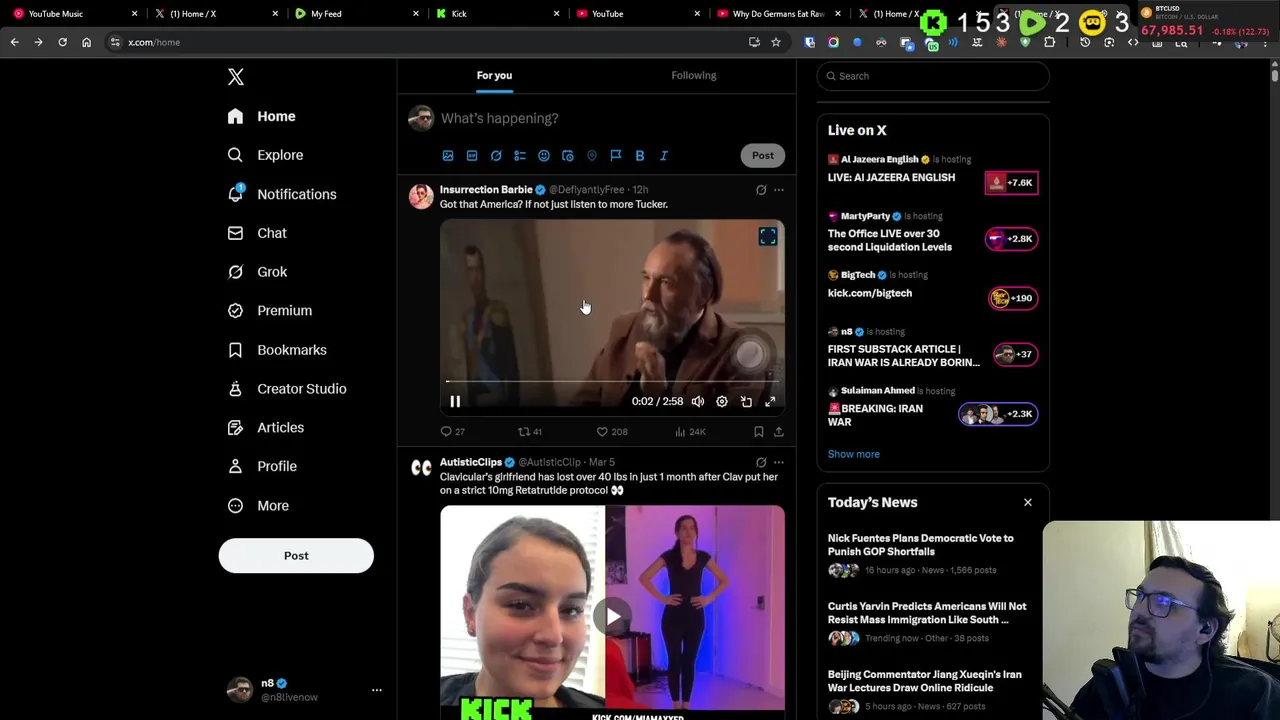Image resolution: width=1280 pixels, height=720 pixels.
Task: Share the Insurrection Barbie post
Action: pos(779,432)
